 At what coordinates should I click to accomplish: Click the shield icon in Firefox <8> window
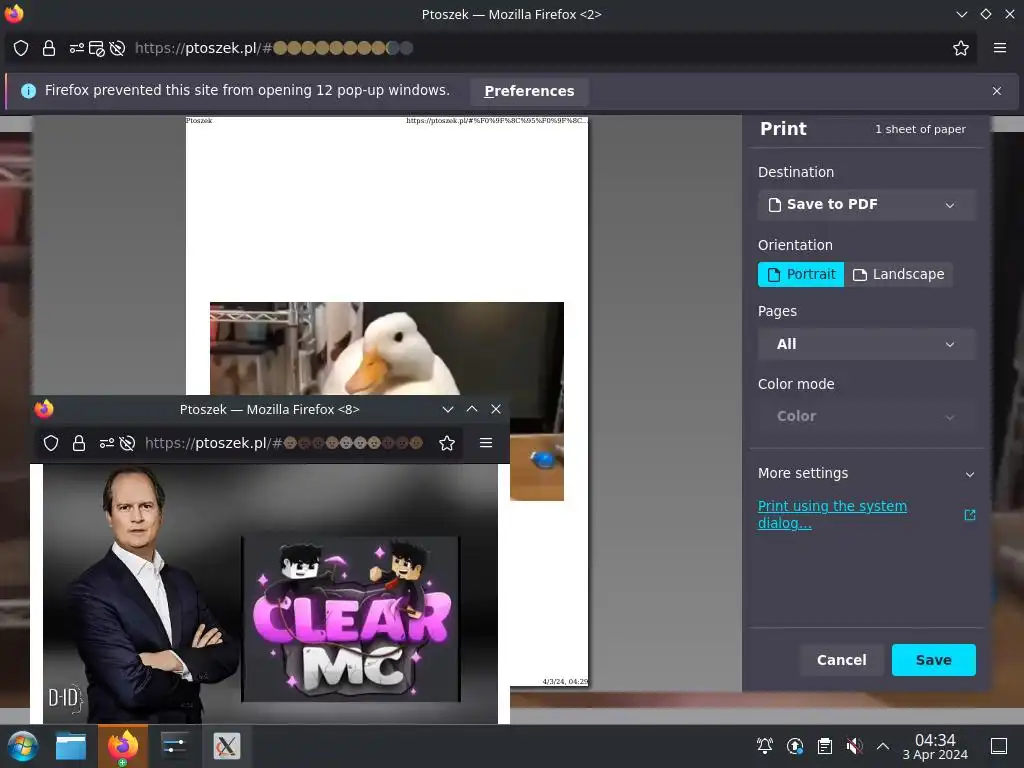(51, 443)
